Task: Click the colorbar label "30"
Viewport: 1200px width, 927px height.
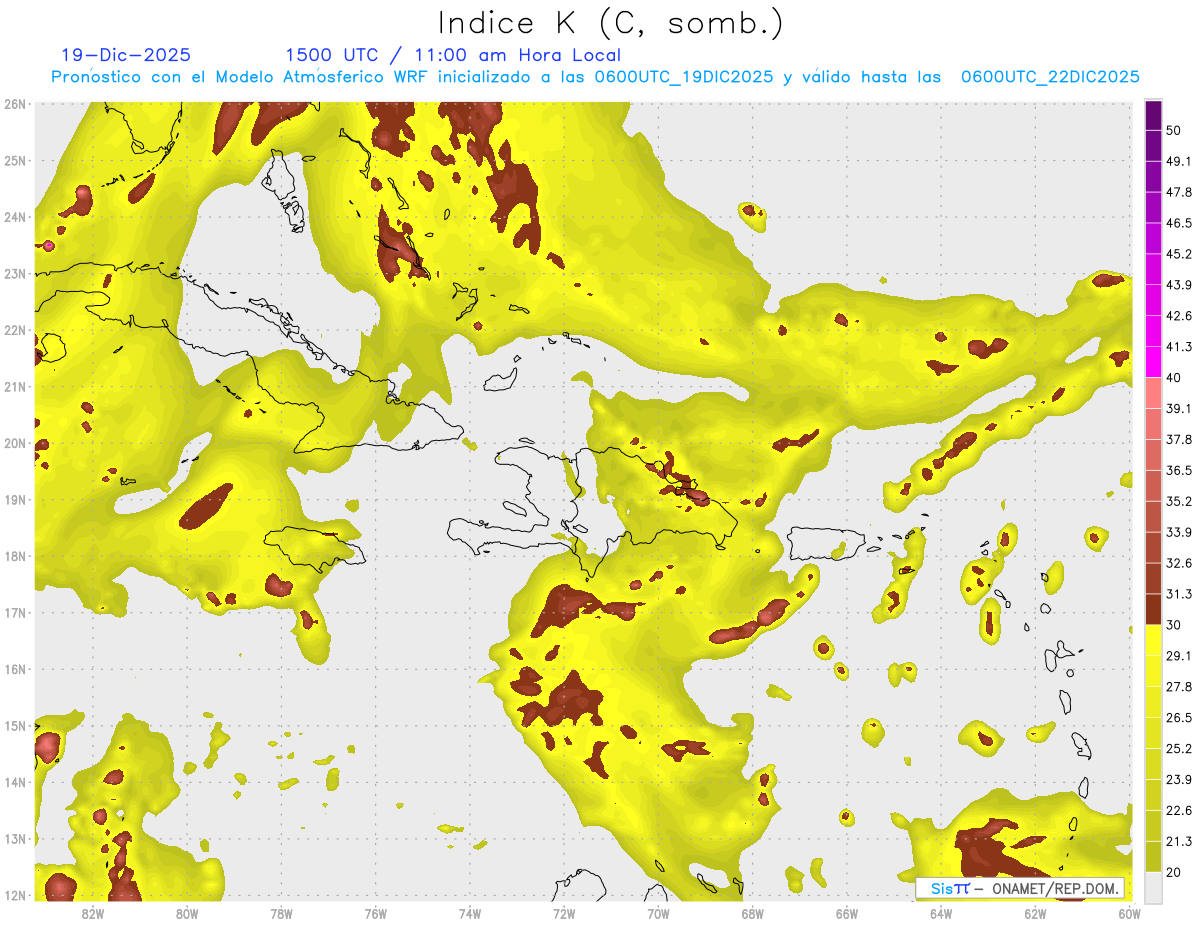Action: 1174,625
